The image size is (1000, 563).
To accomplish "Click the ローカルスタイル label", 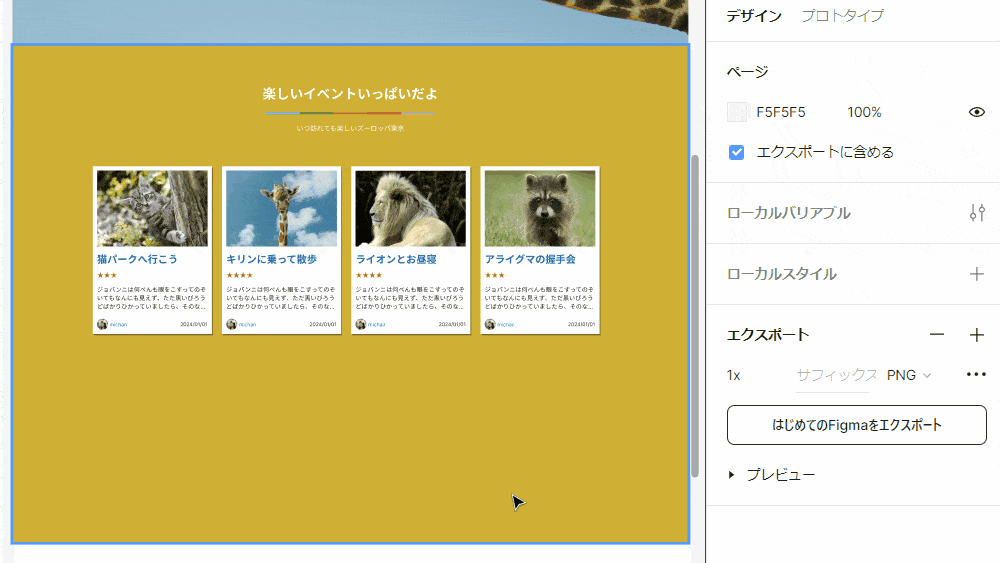I will pyautogui.click(x=782, y=274).
